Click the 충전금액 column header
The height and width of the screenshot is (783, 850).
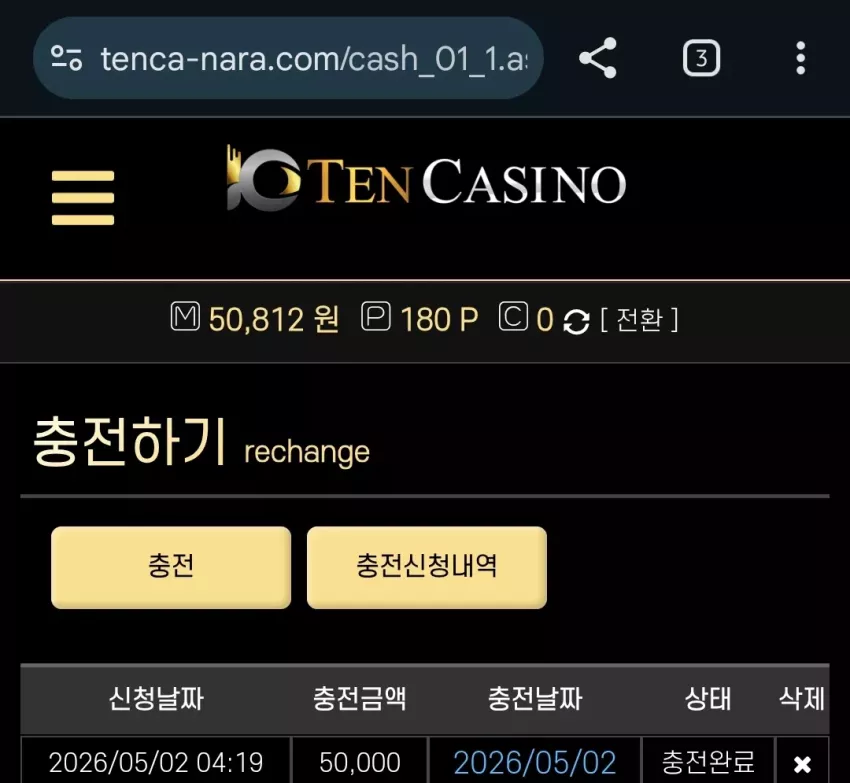[x=359, y=698]
